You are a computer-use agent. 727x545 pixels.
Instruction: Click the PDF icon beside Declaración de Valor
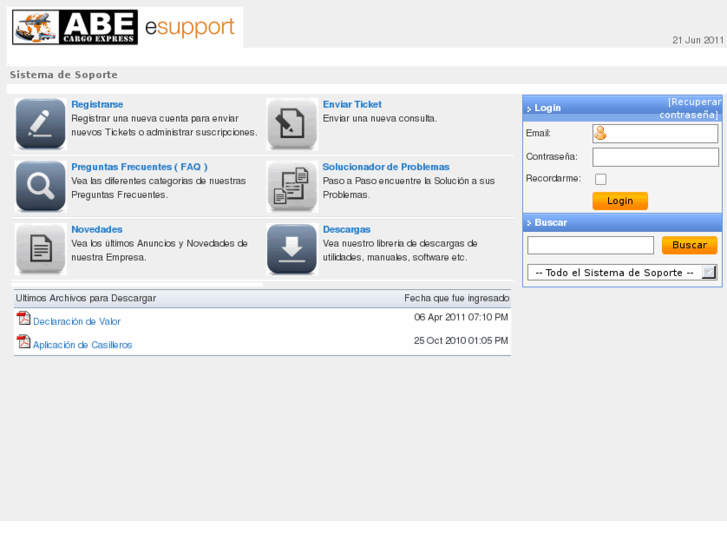point(24,318)
